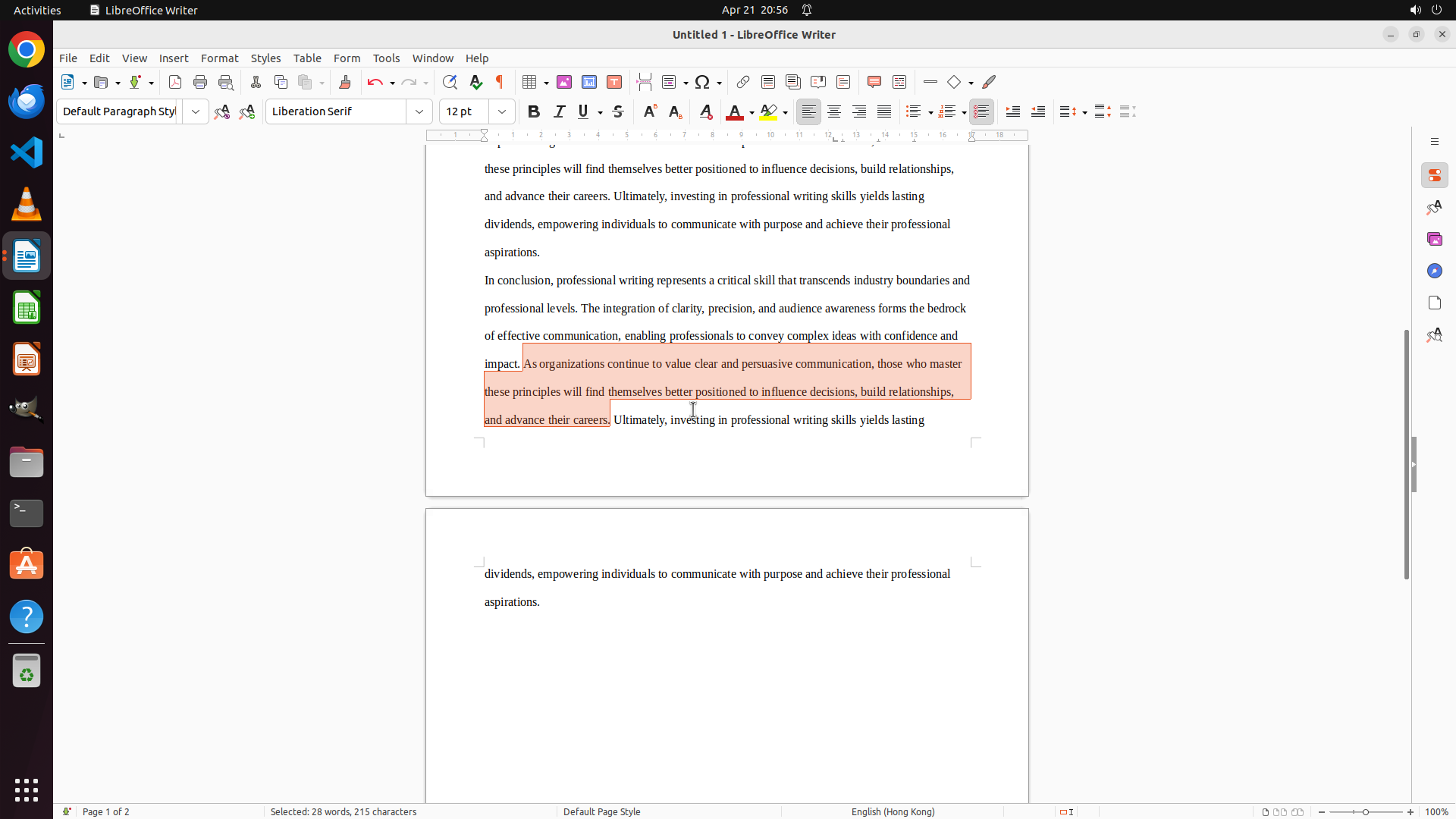Click the English (Hong Kong) language status
The height and width of the screenshot is (819, 1456).
click(893, 811)
